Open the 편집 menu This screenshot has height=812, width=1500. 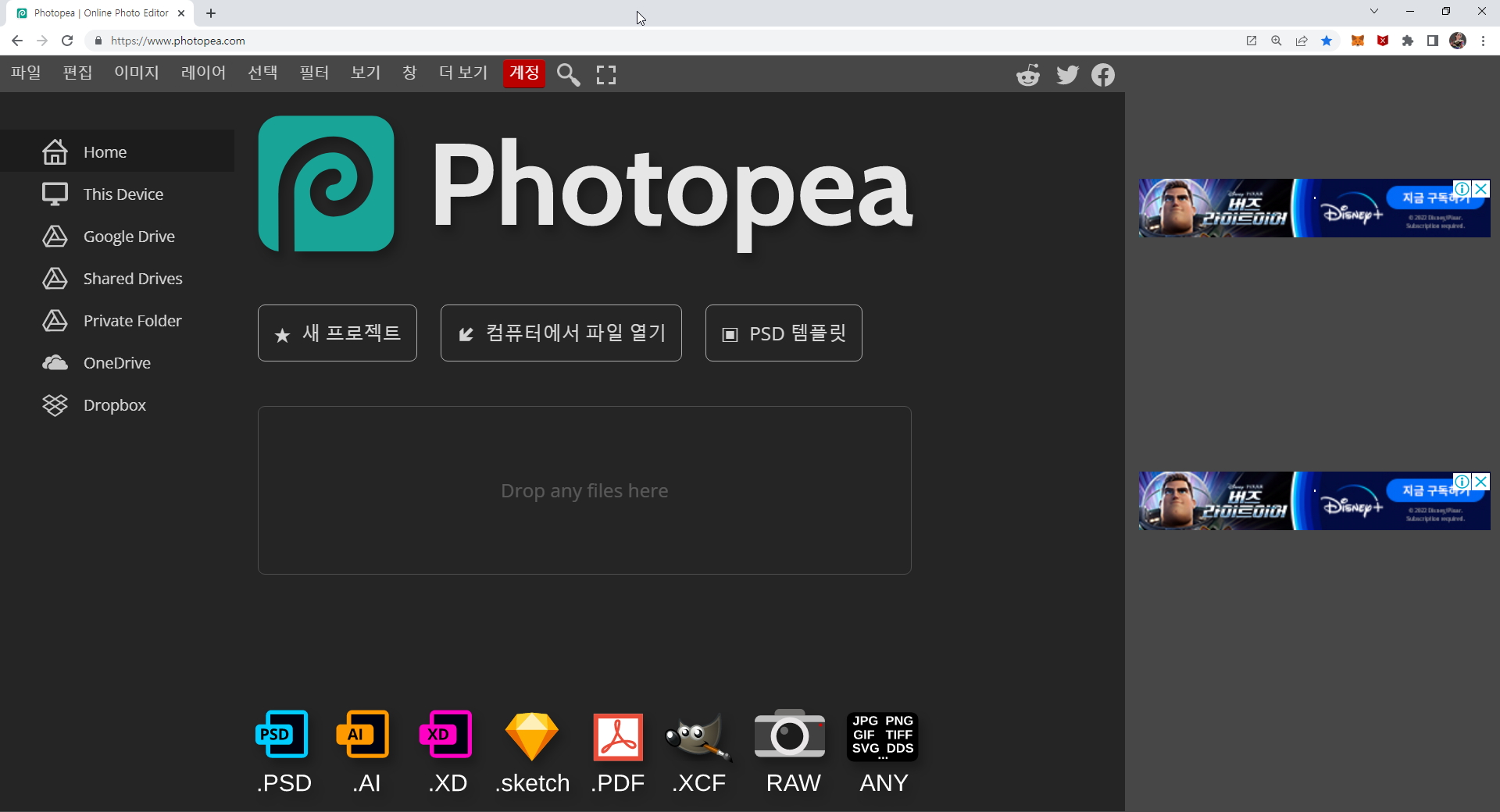[x=77, y=73]
